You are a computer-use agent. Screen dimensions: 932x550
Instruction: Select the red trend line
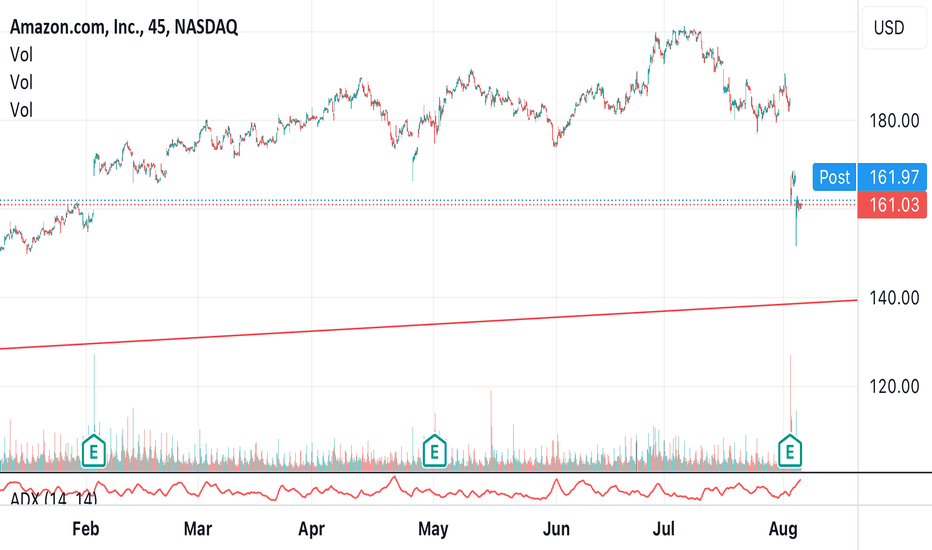pos(428,325)
